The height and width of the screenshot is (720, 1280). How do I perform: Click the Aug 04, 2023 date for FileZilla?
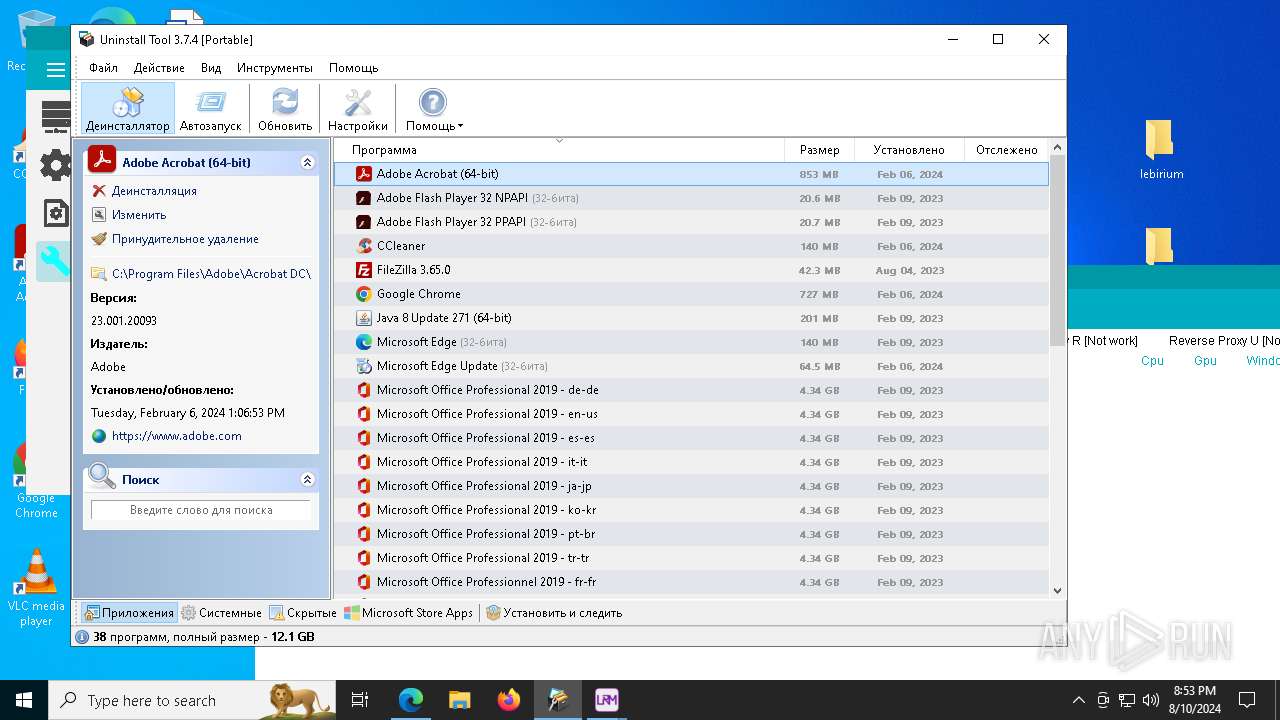(x=909, y=270)
